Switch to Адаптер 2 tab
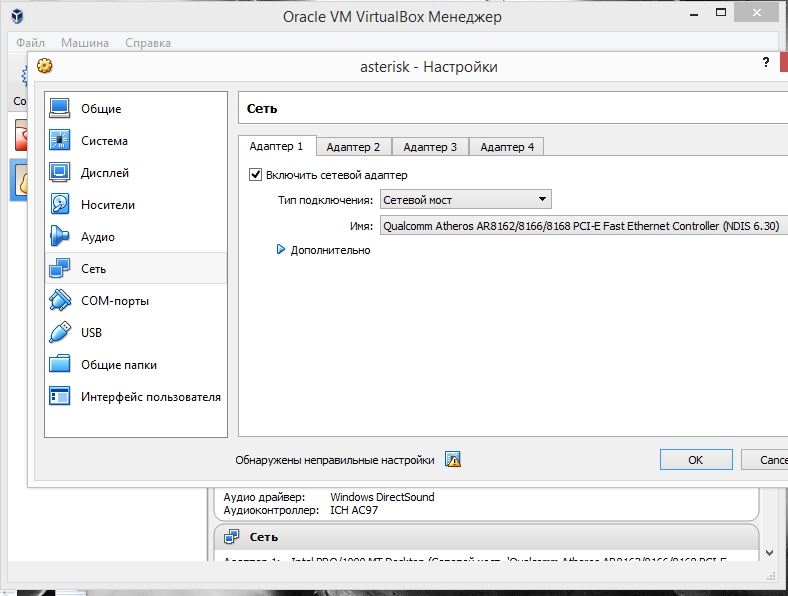788x596 pixels. (353, 147)
